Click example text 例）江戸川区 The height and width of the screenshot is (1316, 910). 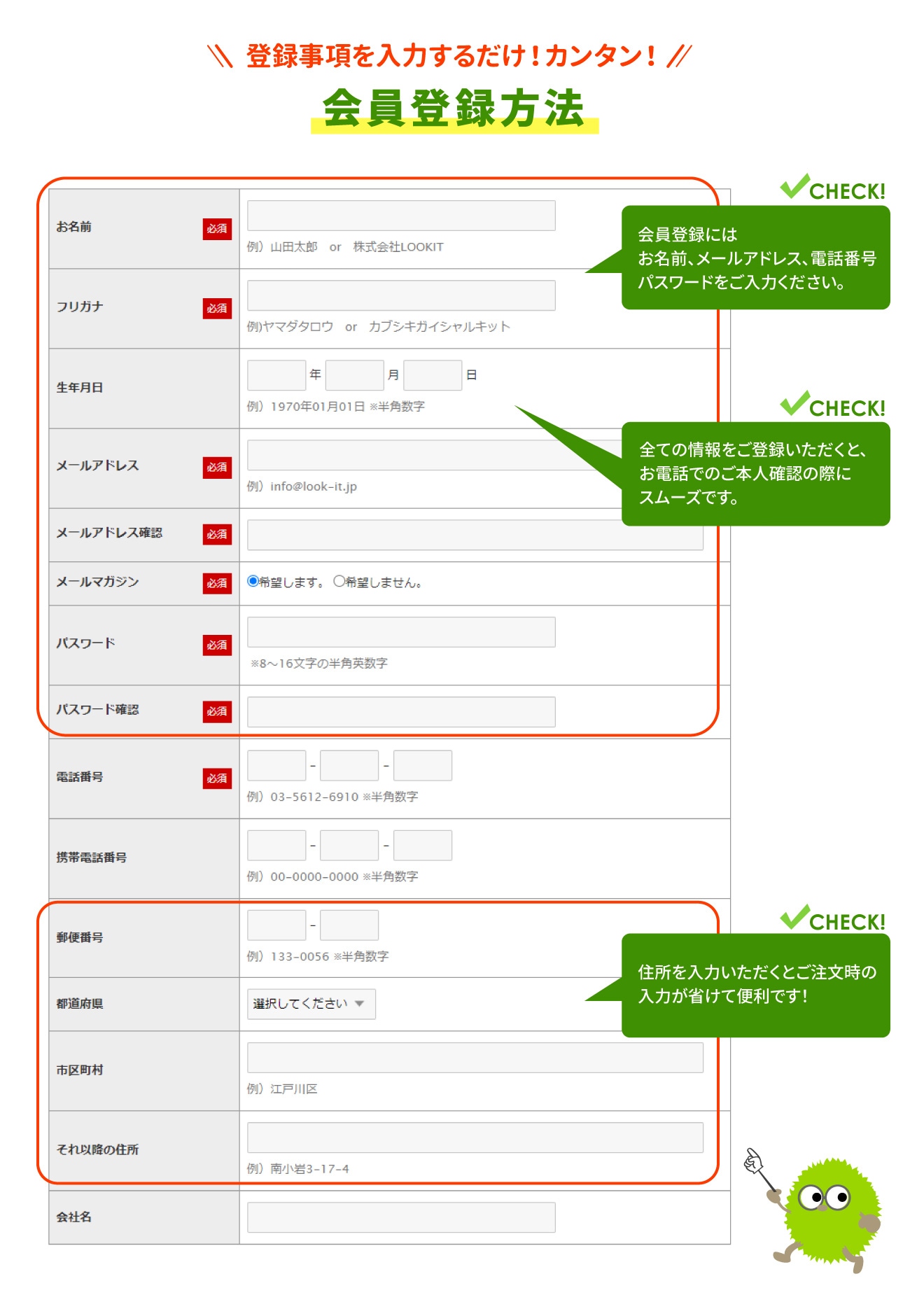pos(282,1088)
